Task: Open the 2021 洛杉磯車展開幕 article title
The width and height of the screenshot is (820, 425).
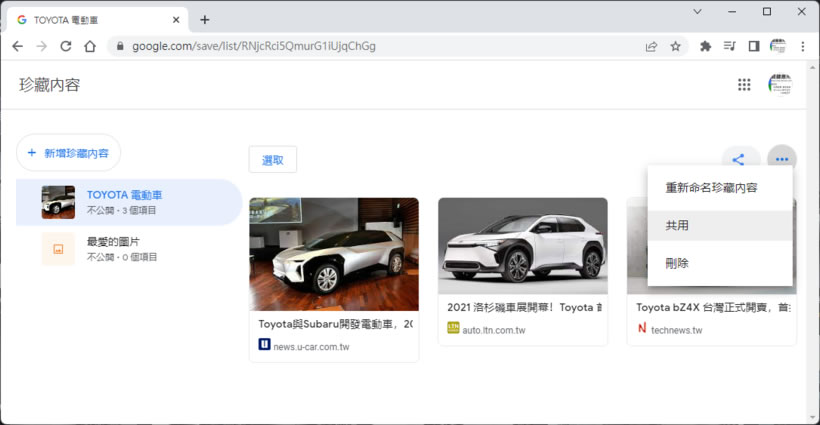Action: click(x=524, y=307)
